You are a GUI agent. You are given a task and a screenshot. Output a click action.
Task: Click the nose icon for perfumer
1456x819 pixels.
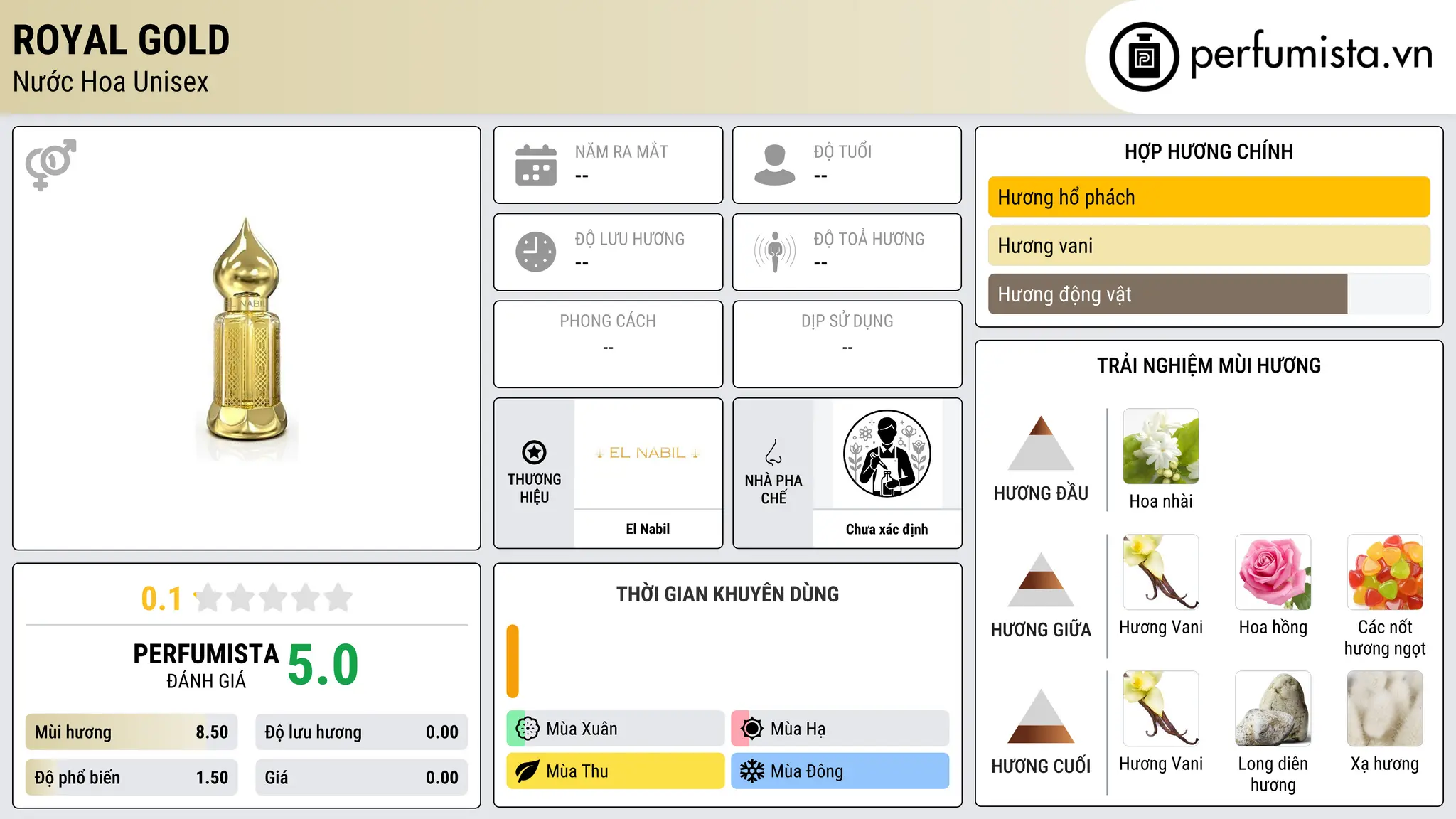tap(773, 452)
